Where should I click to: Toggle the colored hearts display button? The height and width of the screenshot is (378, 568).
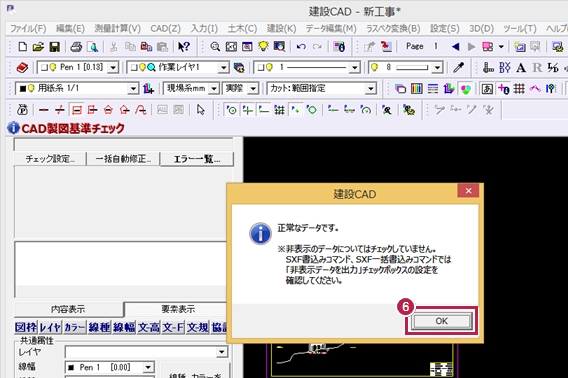point(465,88)
